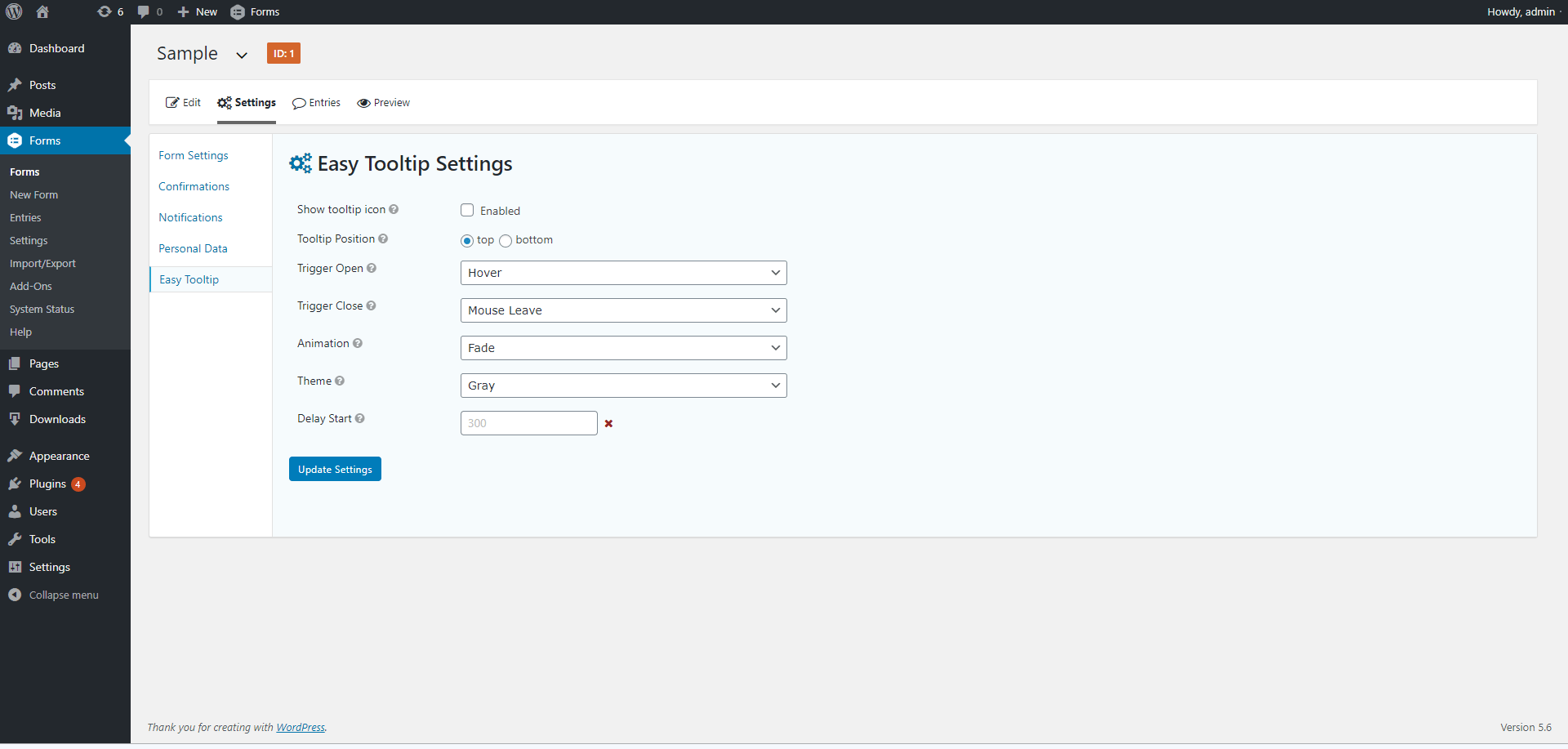Click the Downloads icon in sidebar
Screen dimensions: 1568x749
click(15, 419)
